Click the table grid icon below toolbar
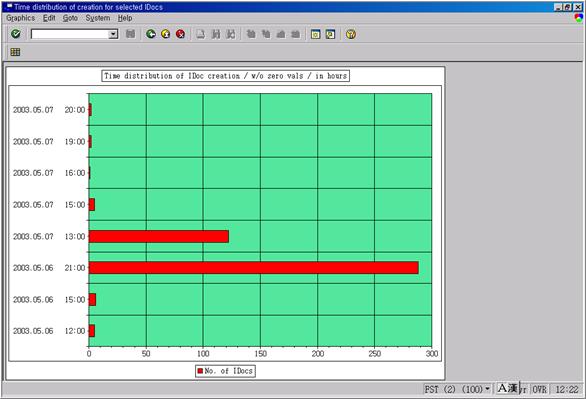The width and height of the screenshot is (586, 399). [x=15, y=52]
